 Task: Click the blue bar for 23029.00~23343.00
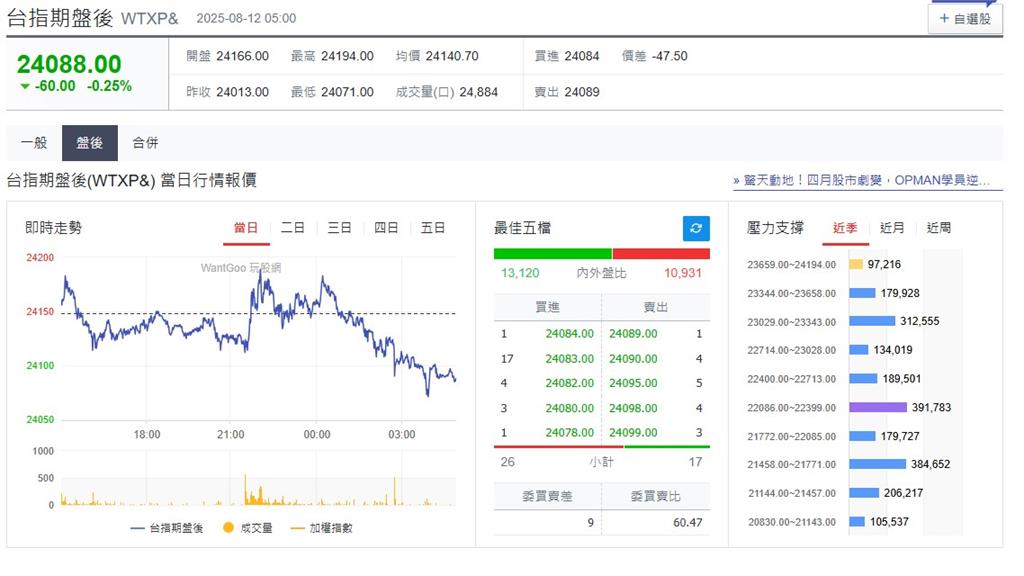(x=872, y=321)
